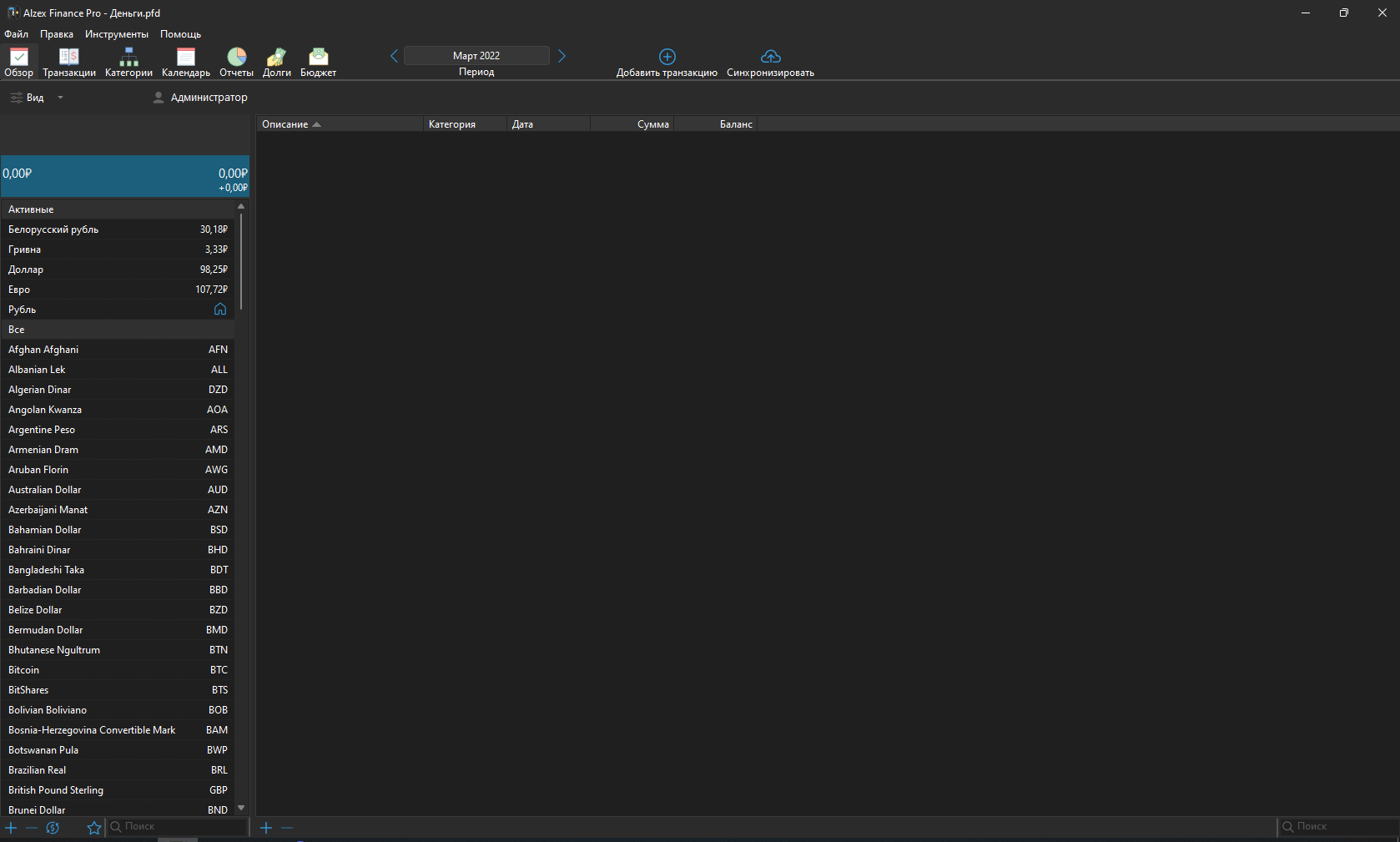This screenshot has height=842, width=1400.
Task: Click the currency list scrollbar thumb
Action: click(x=241, y=261)
